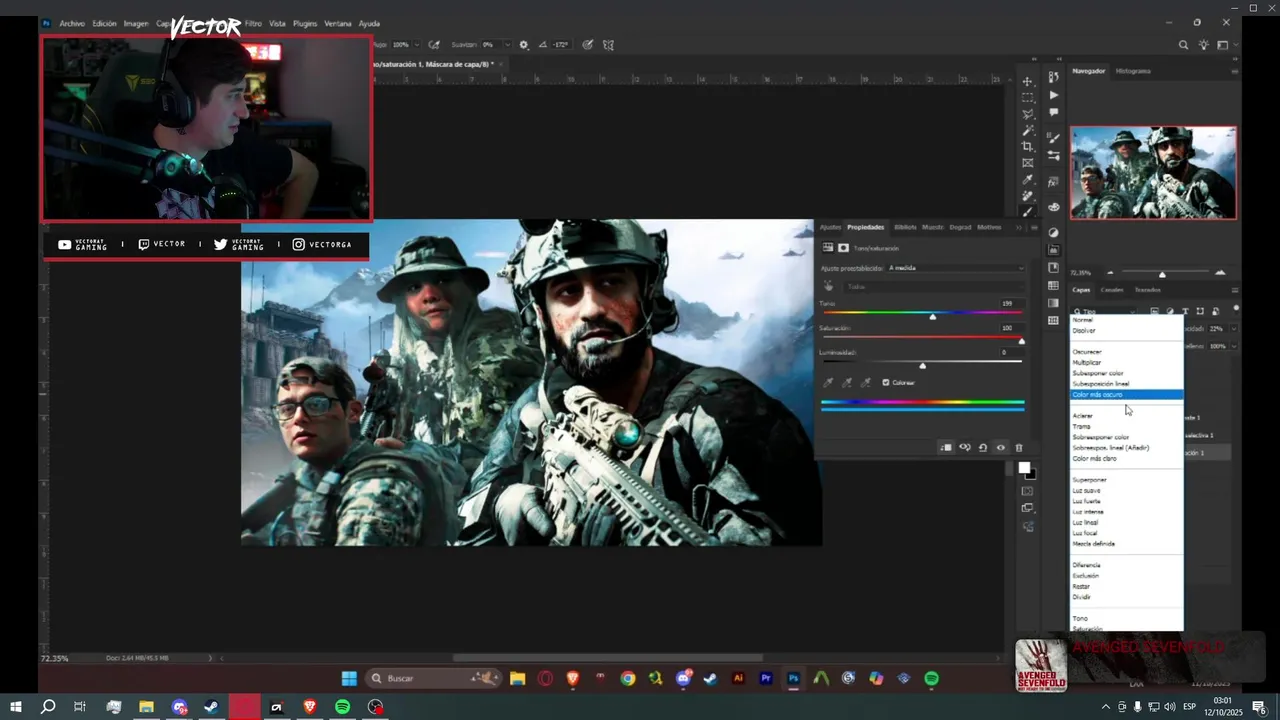Toggle adjustment layer visibility eye in Properties
Image resolution: width=1280 pixels, height=720 pixels.
(1001, 448)
